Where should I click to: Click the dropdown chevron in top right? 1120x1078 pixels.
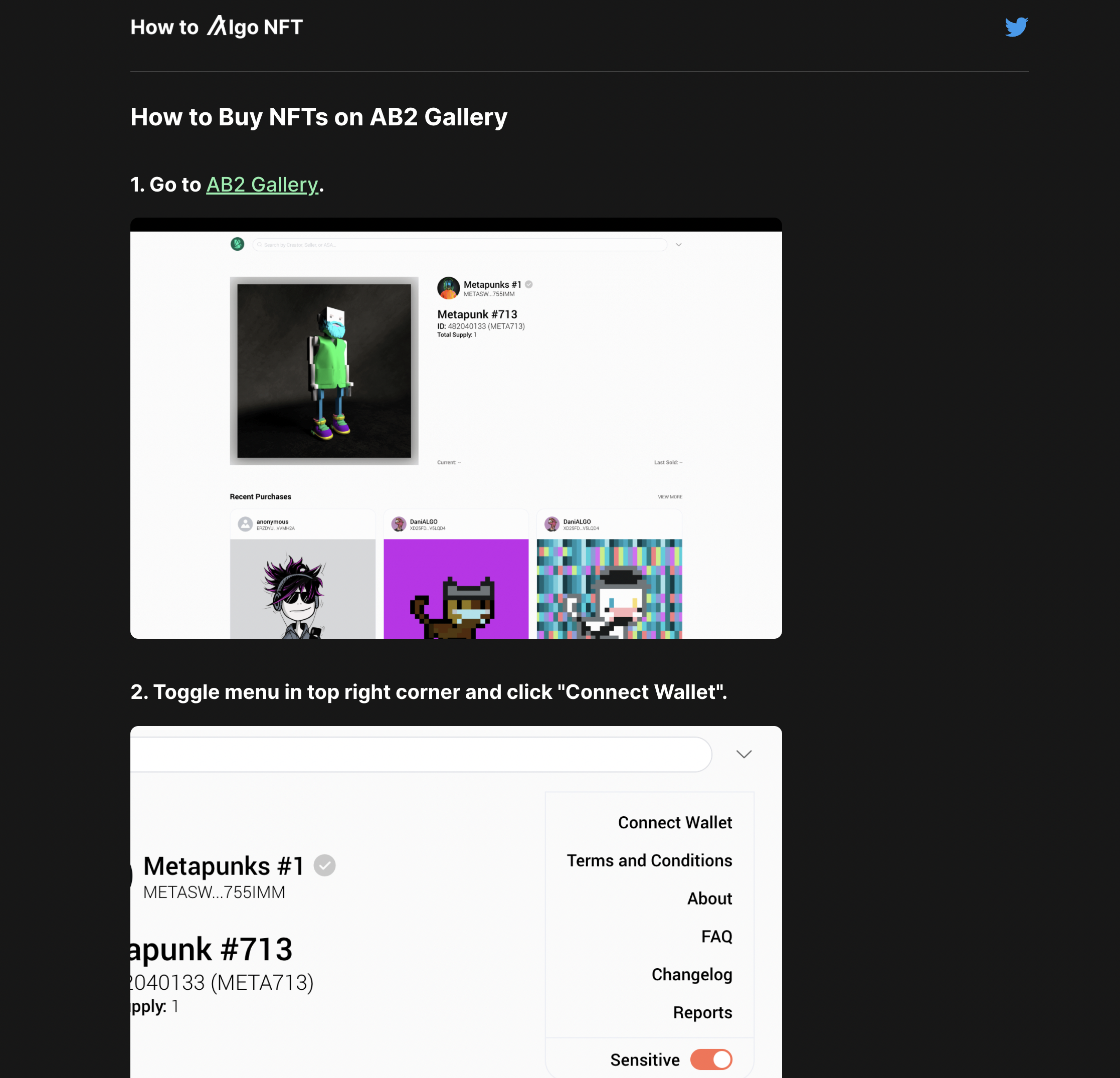(744, 754)
